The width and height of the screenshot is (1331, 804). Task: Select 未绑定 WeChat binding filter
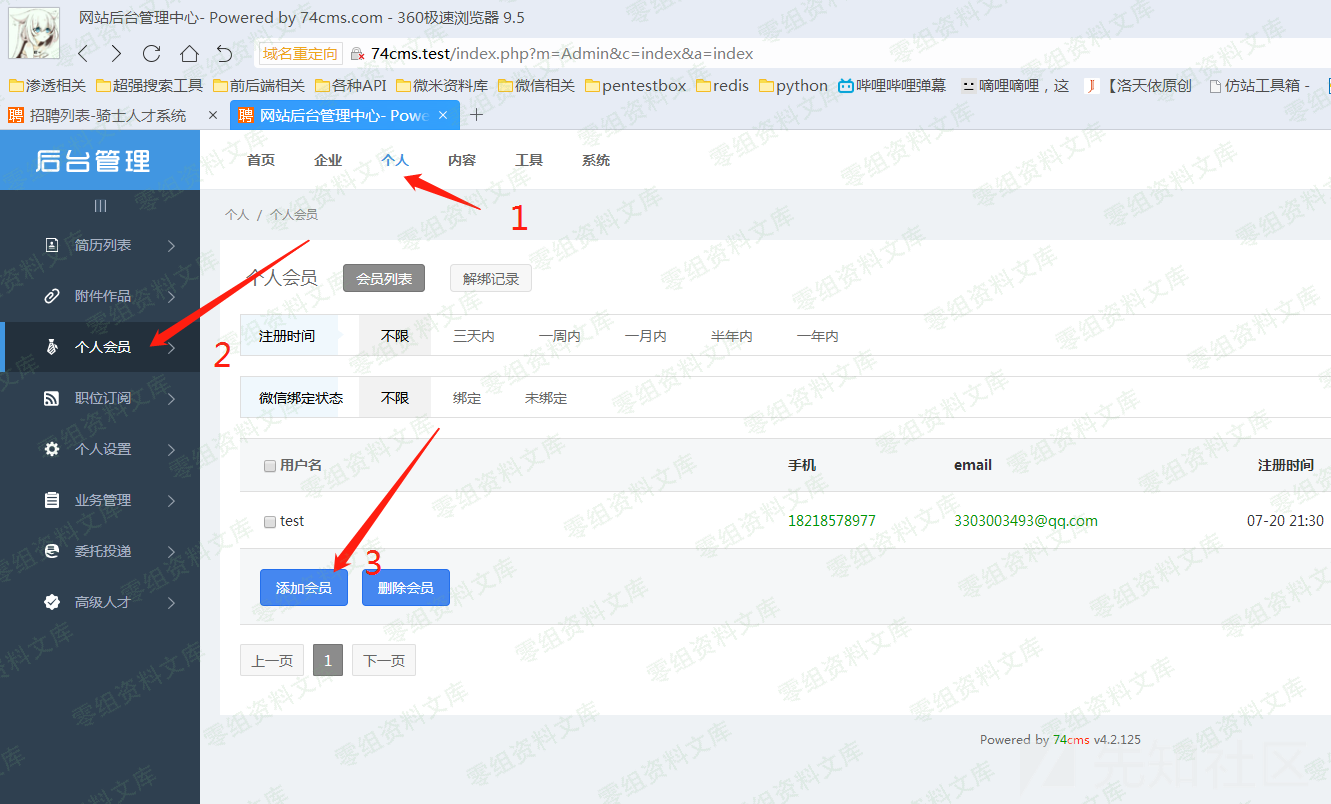[546, 398]
